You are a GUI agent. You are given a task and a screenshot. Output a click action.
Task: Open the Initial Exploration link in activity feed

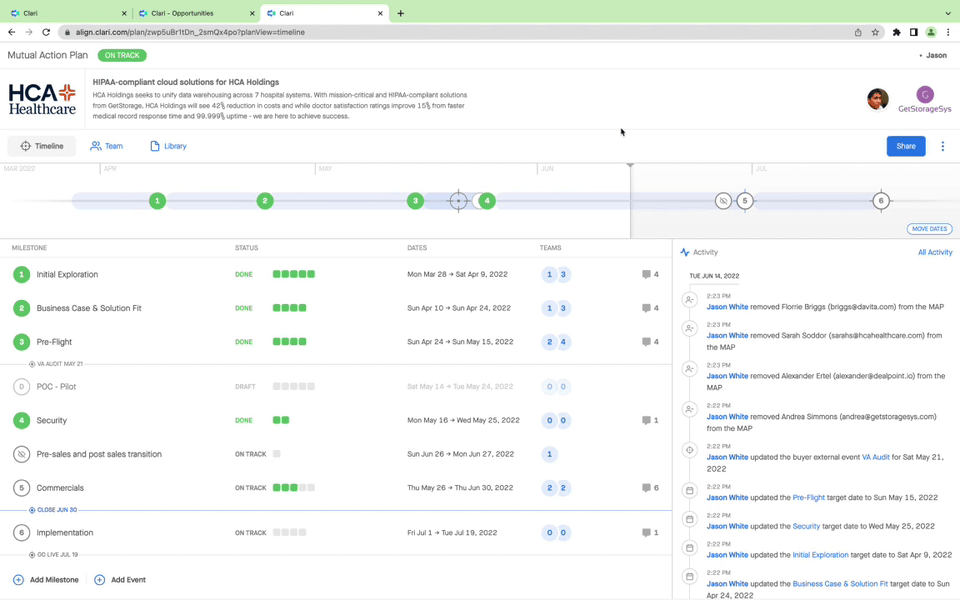click(x=820, y=555)
